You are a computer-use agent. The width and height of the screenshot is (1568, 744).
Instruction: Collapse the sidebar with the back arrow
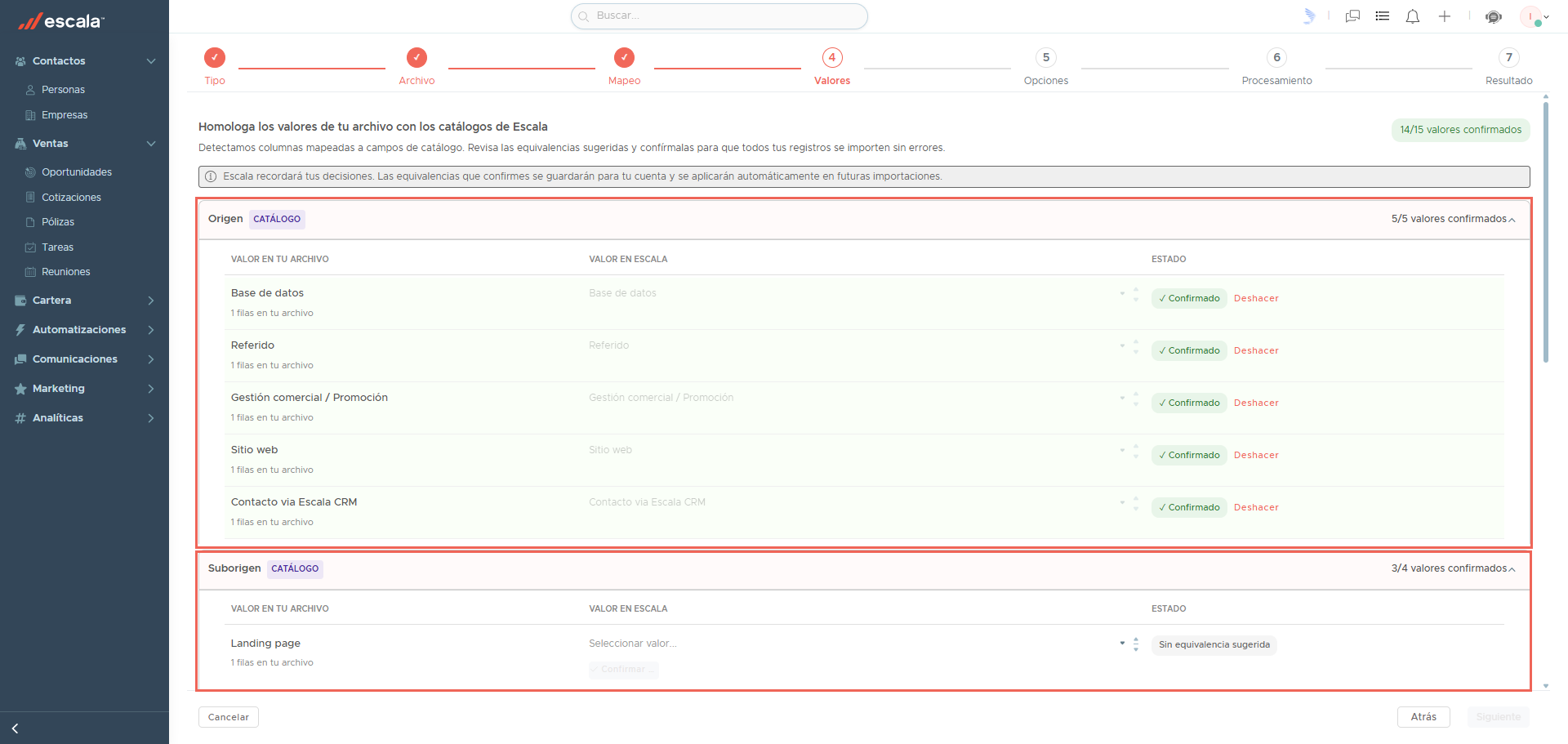pyautogui.click(x=15, y=728)
